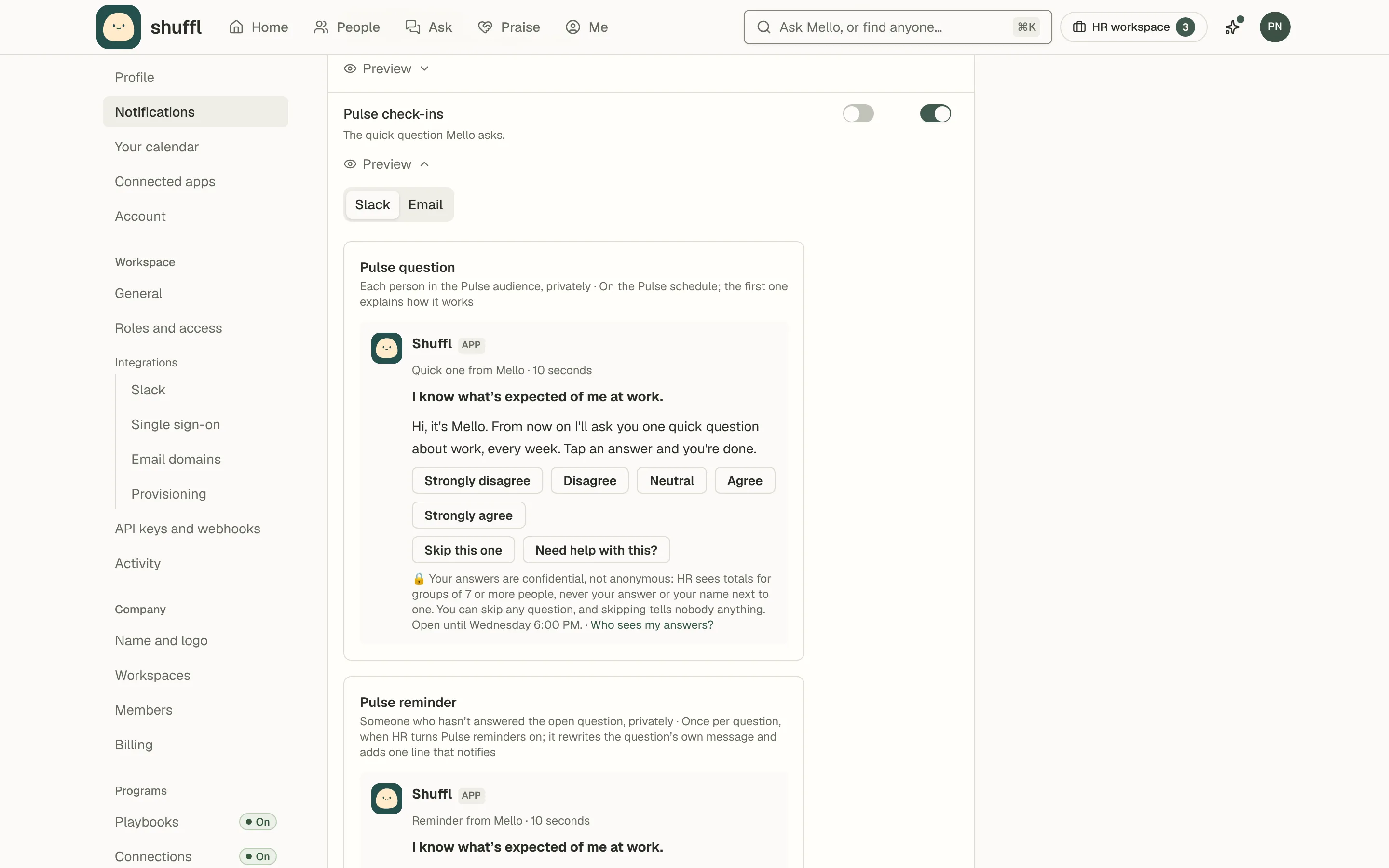Open the sparkle updates icon
This screenshot has width=1389, height=868.
[1233, 27]
